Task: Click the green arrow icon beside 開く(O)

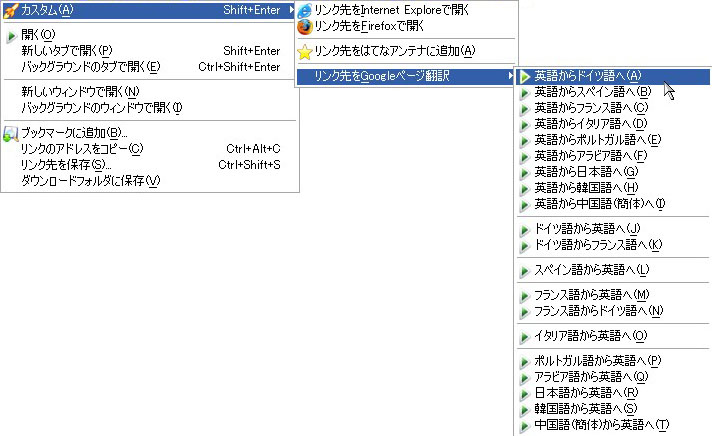Action: pyautogui.click(x=11, y=35)
